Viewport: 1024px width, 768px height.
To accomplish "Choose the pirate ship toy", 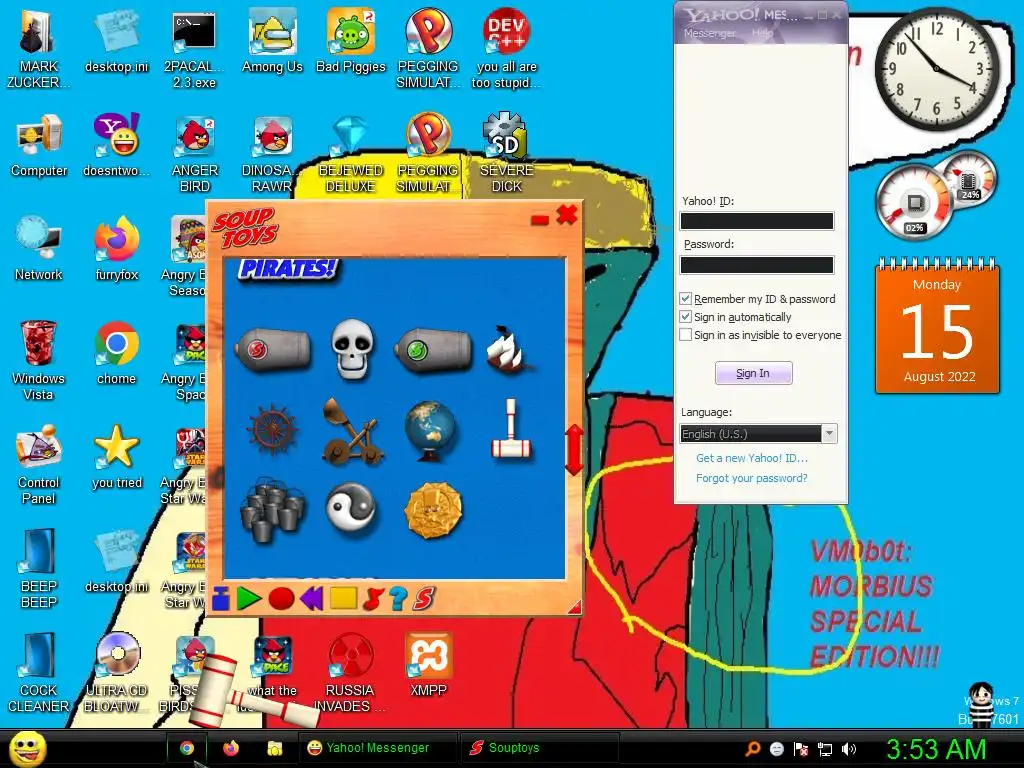I will [x=509, y=349].
